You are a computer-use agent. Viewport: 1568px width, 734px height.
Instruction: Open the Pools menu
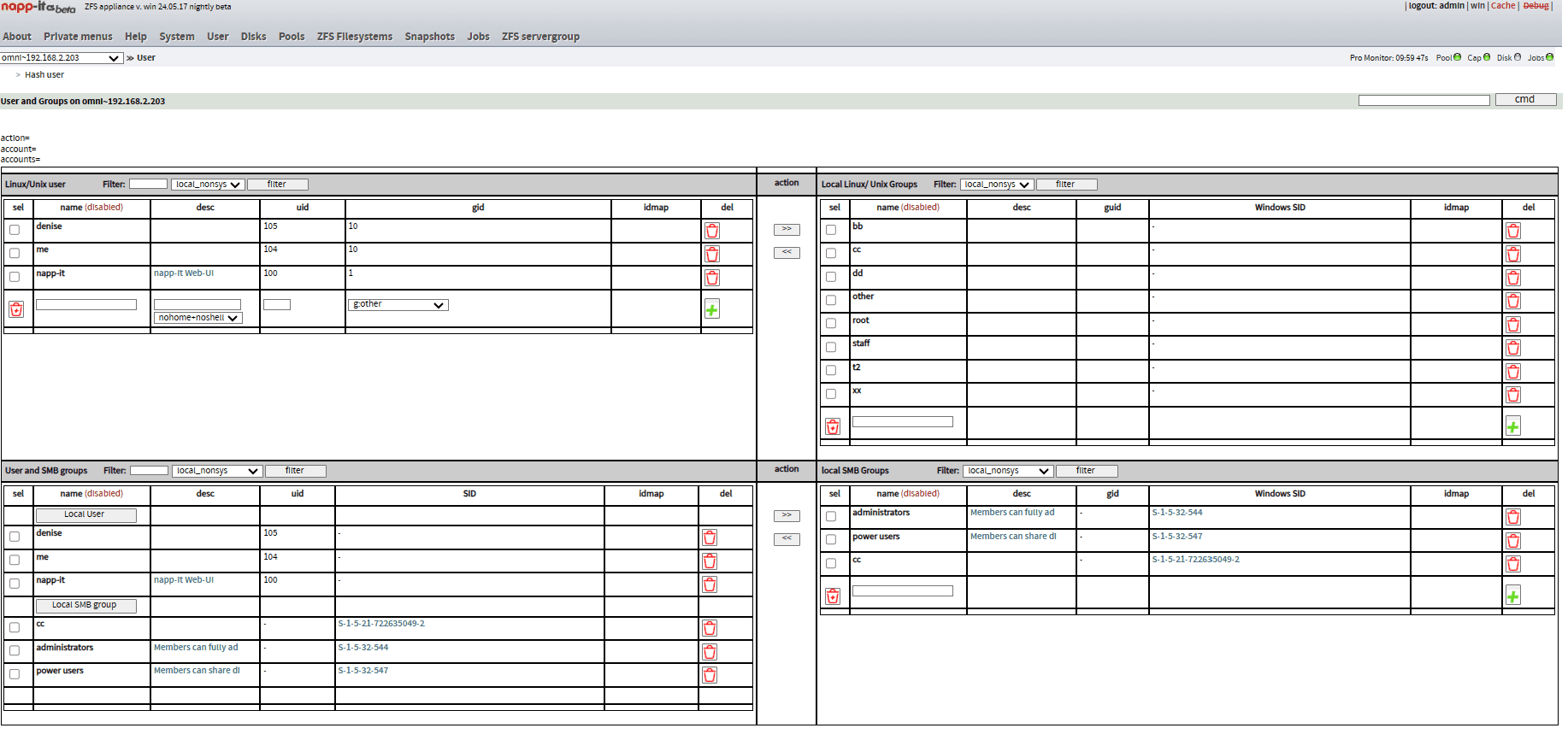292,37
